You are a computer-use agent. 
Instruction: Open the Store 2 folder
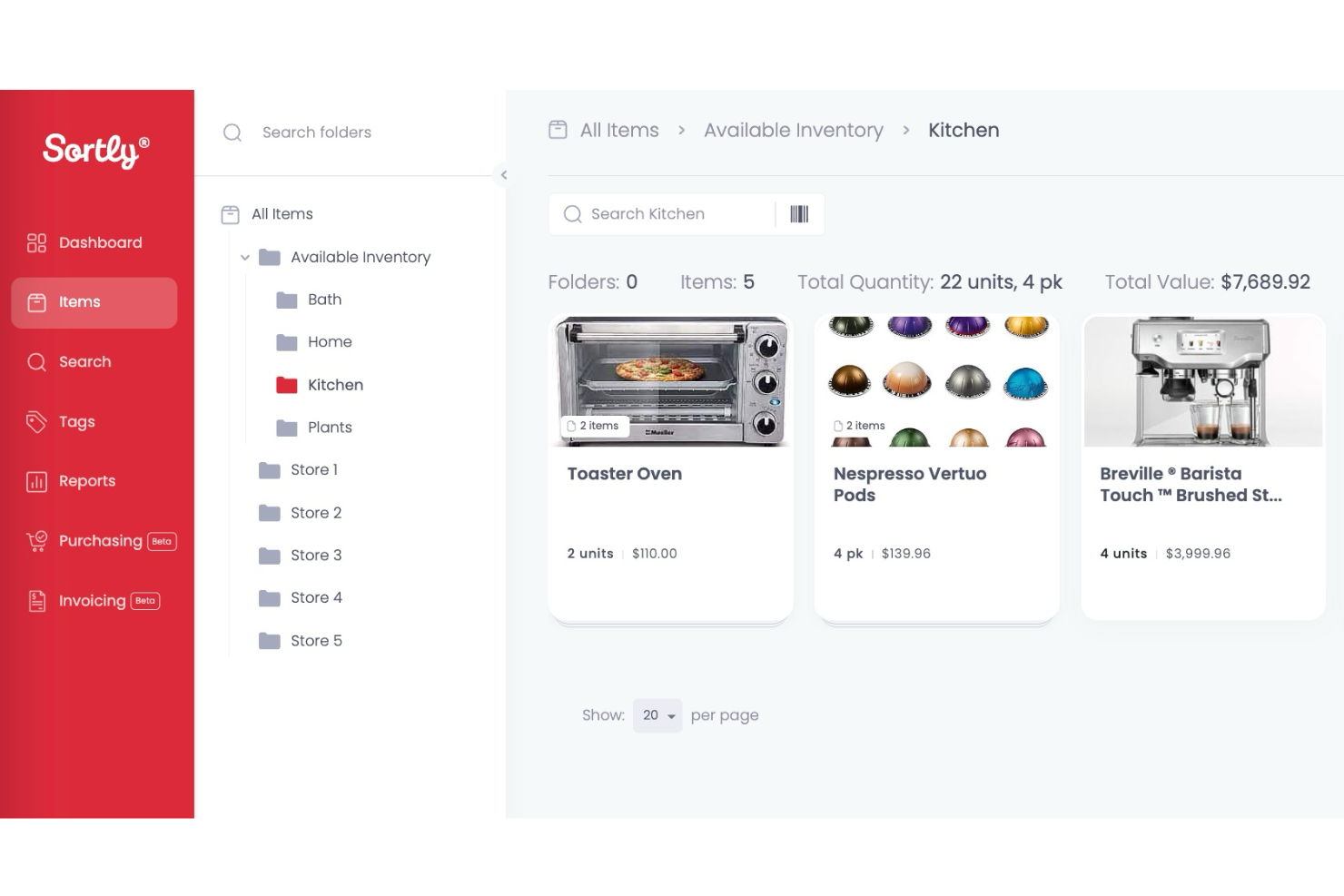[x=316, y=513]
